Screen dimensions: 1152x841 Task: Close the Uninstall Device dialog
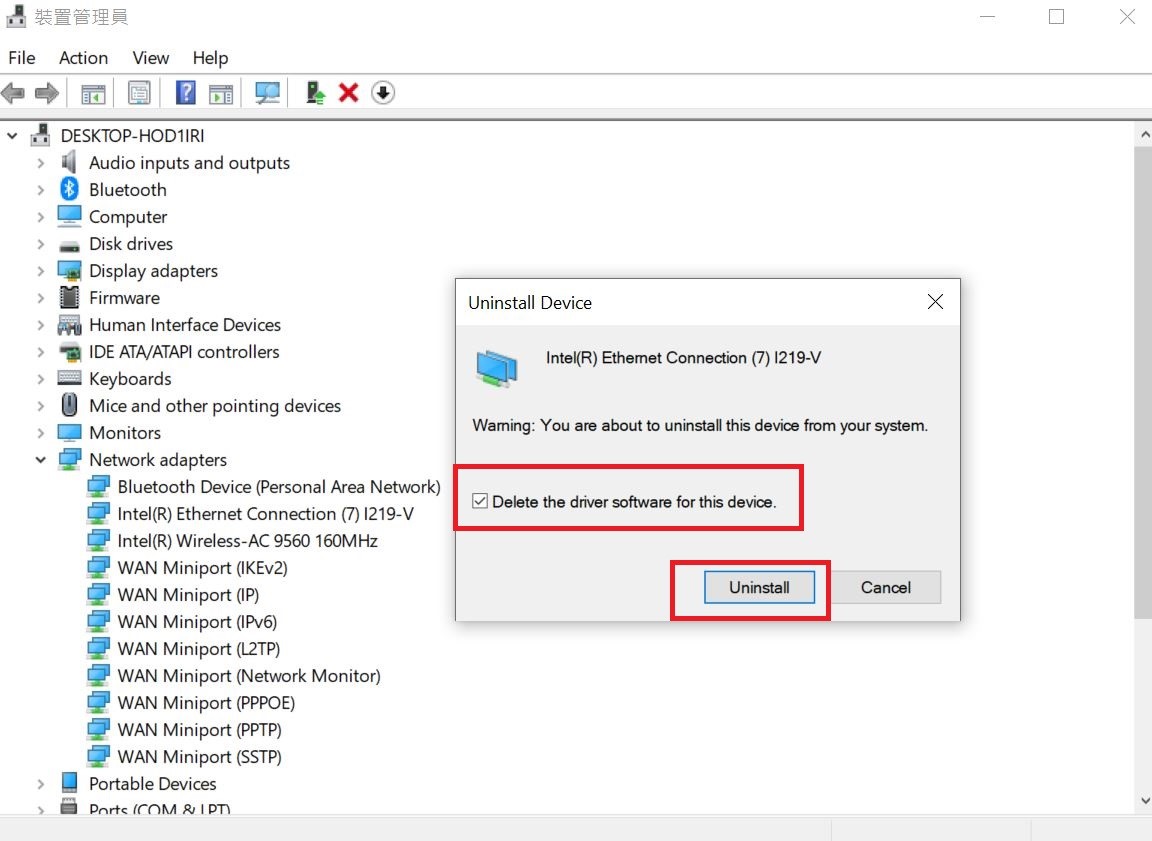(x=935, y=302)
